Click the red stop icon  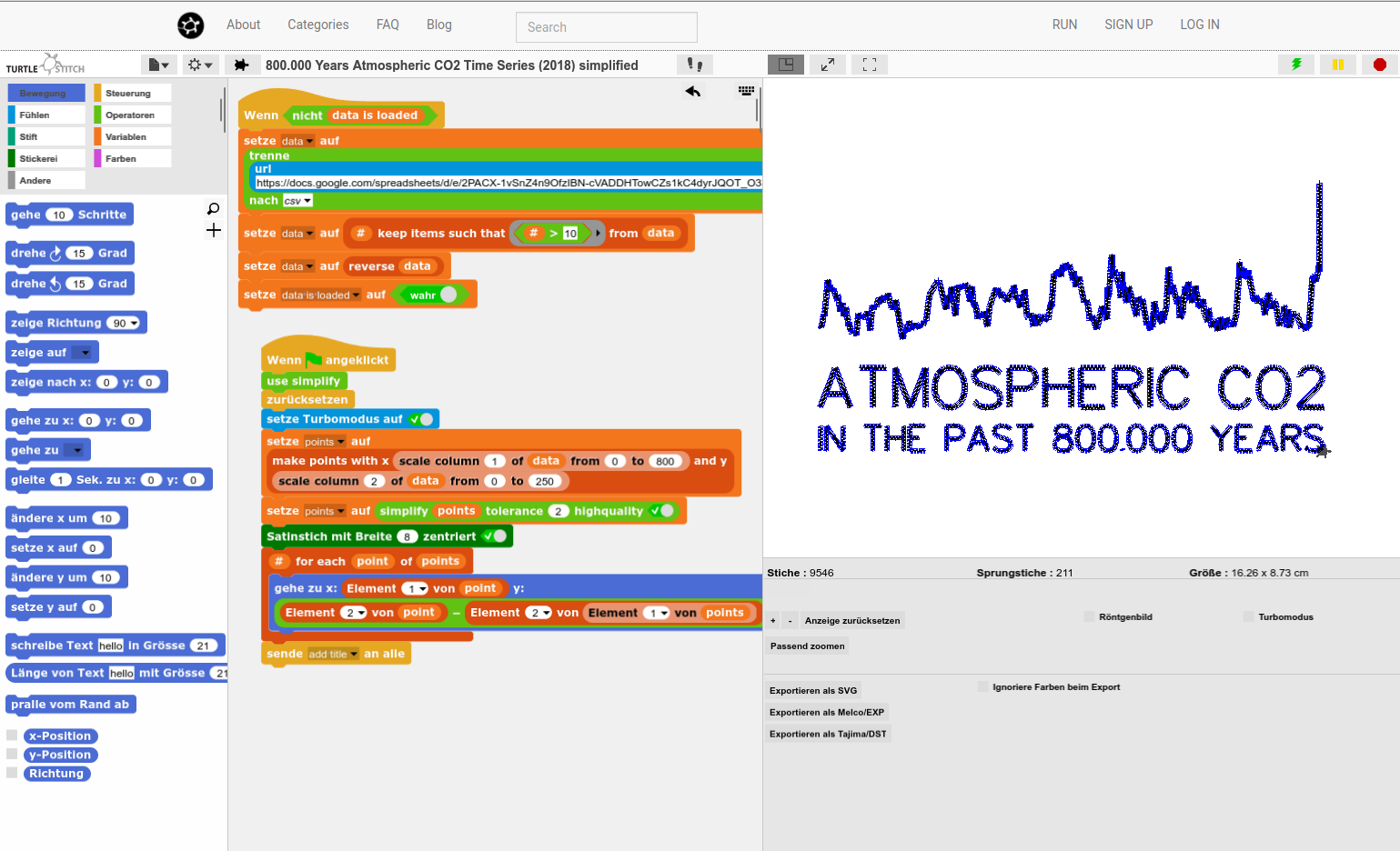point(1379,65)
